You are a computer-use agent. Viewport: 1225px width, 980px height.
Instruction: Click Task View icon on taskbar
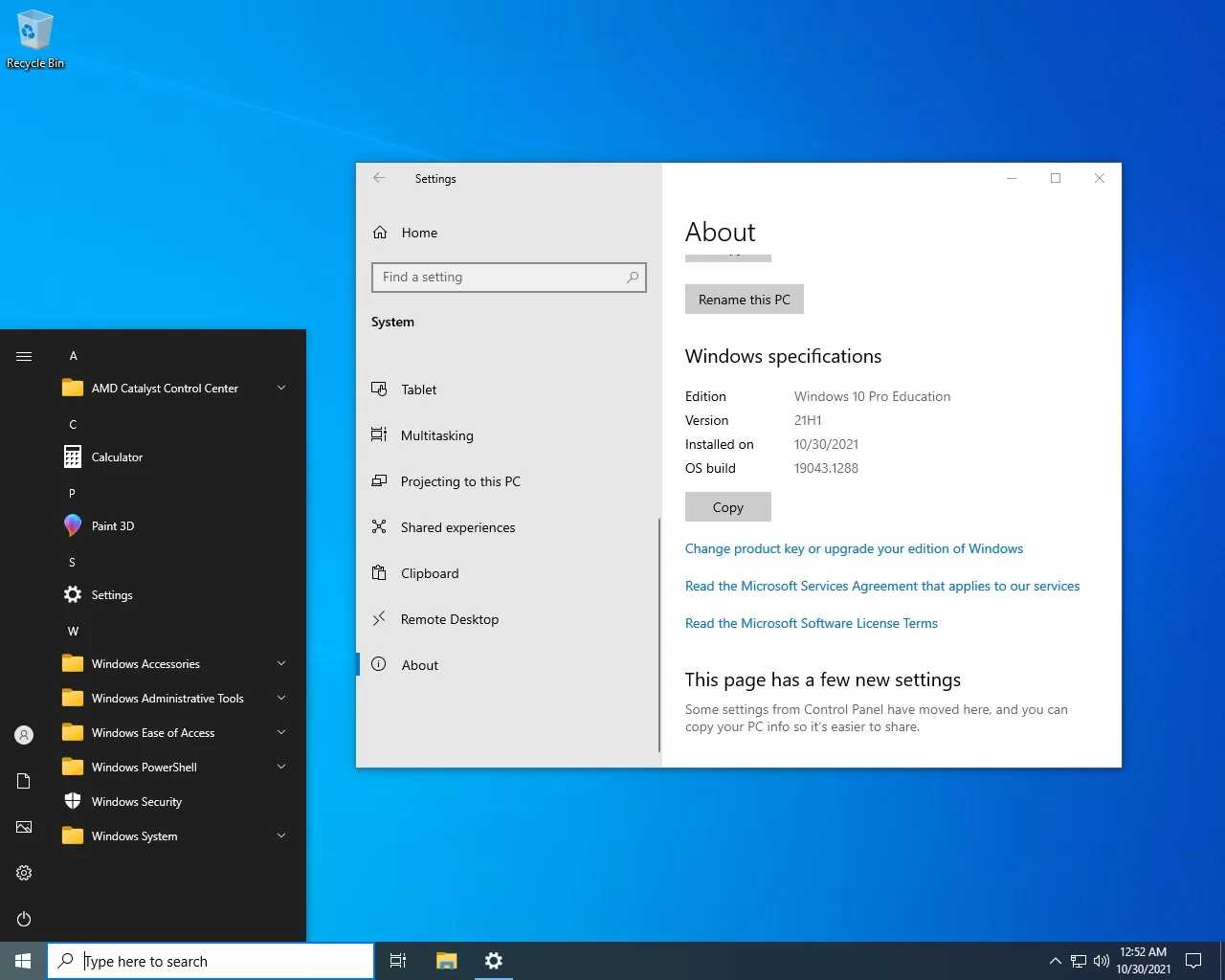(398, 961)
